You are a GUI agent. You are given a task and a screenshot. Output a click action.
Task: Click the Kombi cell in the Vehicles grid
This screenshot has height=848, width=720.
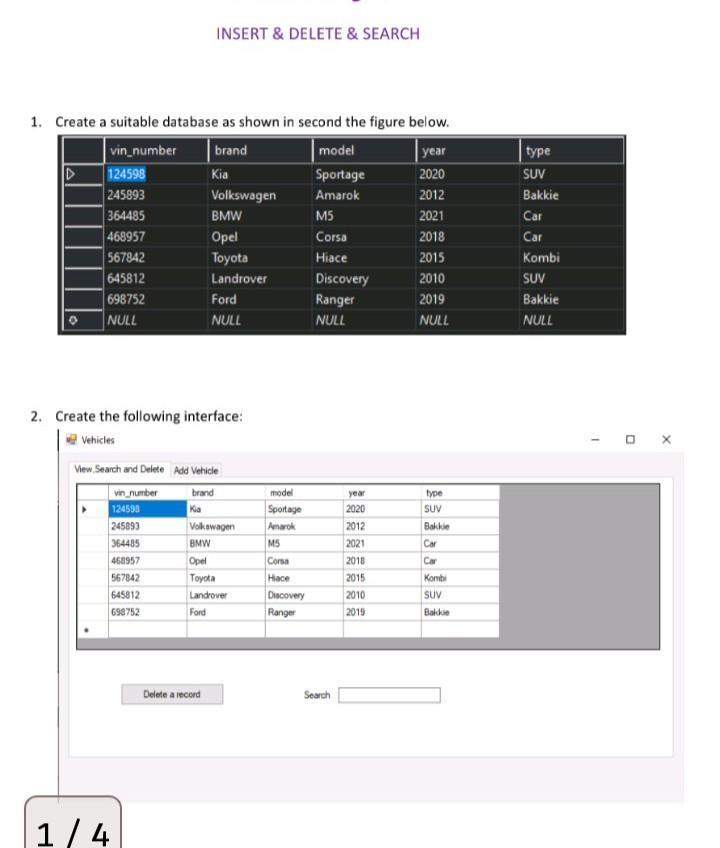[460, 578]
